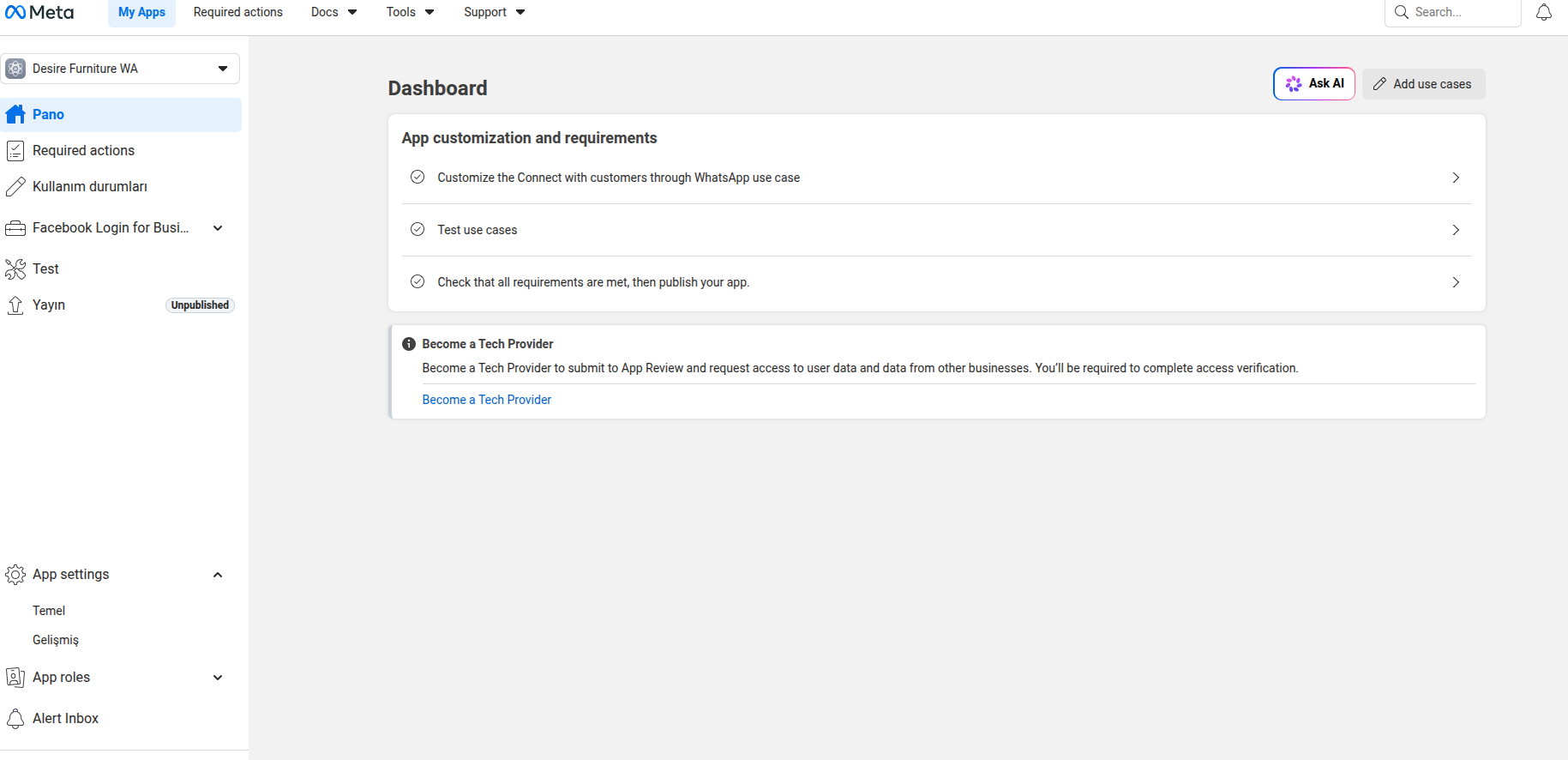Click the Ask AI button
The height and width of the screenshot is (760, 1568).
coord(1314,84)
